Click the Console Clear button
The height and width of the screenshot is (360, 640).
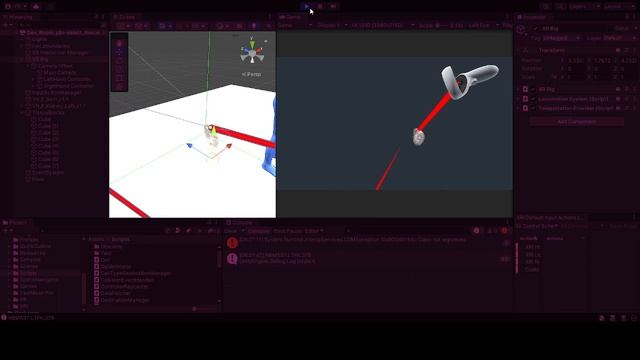[231, 231]
